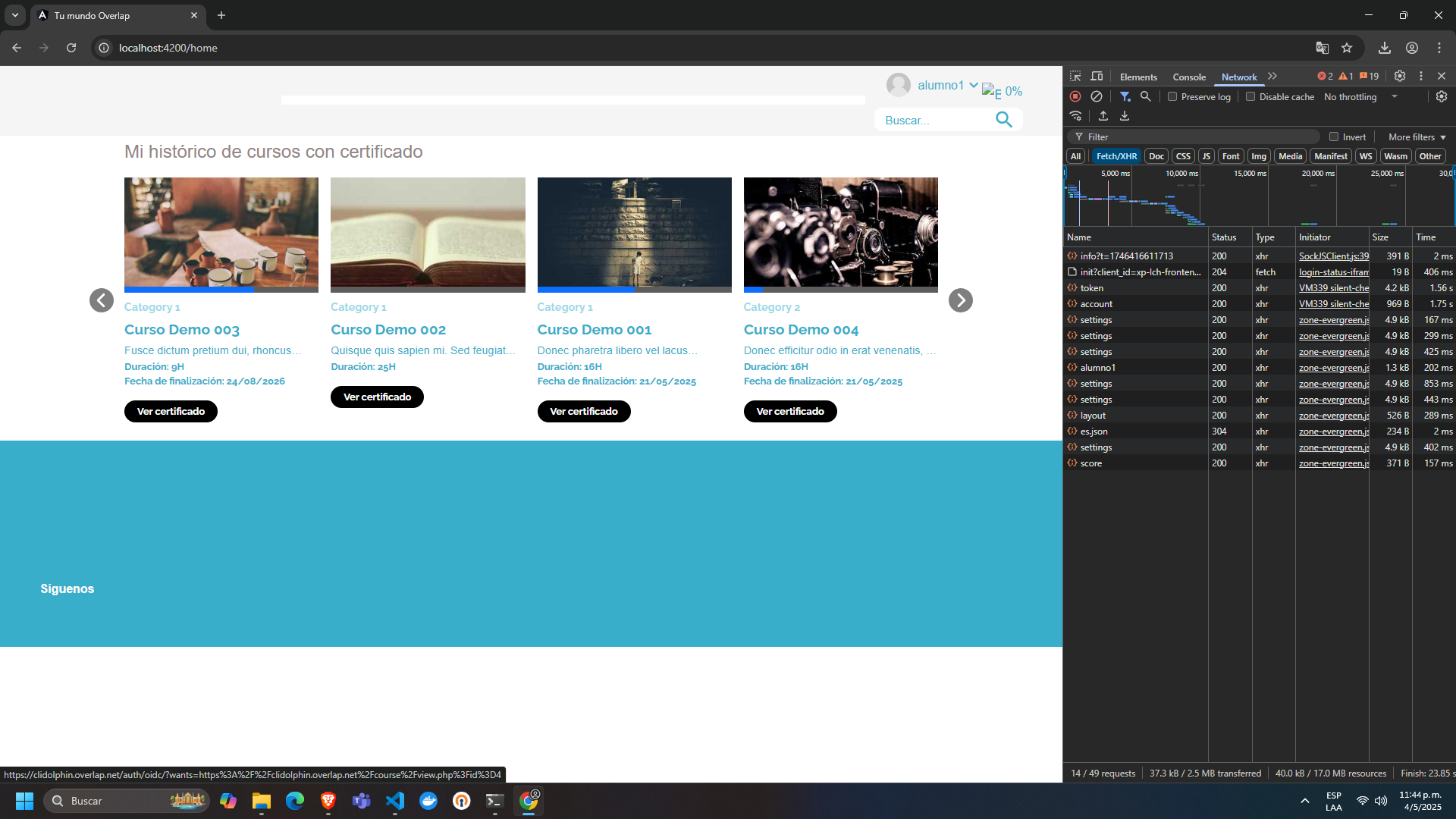Screen dimensions: 1456x819
Task: Select the Fetch/XHR filter chip
Action: tap(1116, 156)
